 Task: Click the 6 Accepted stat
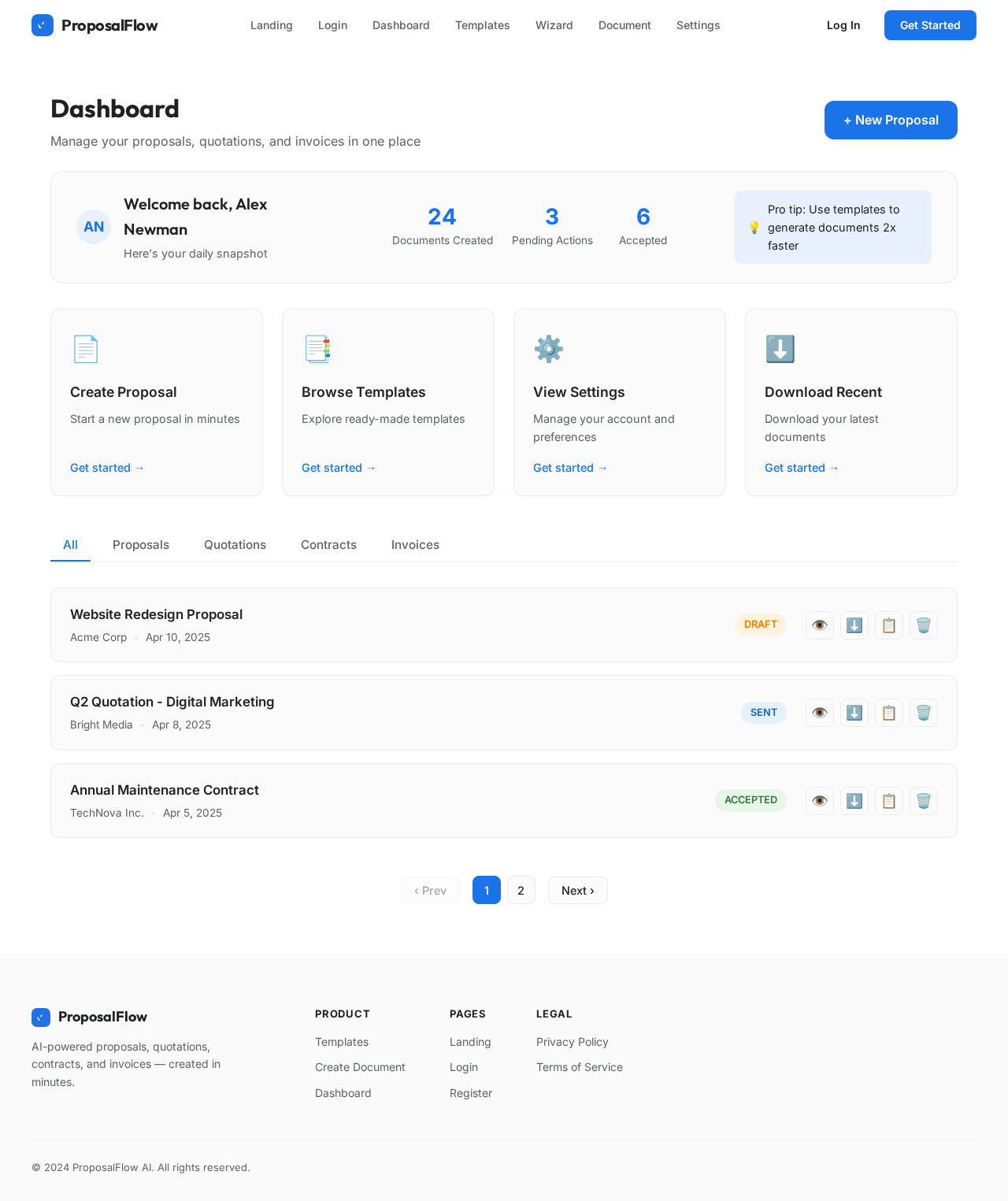click(643, 227)
